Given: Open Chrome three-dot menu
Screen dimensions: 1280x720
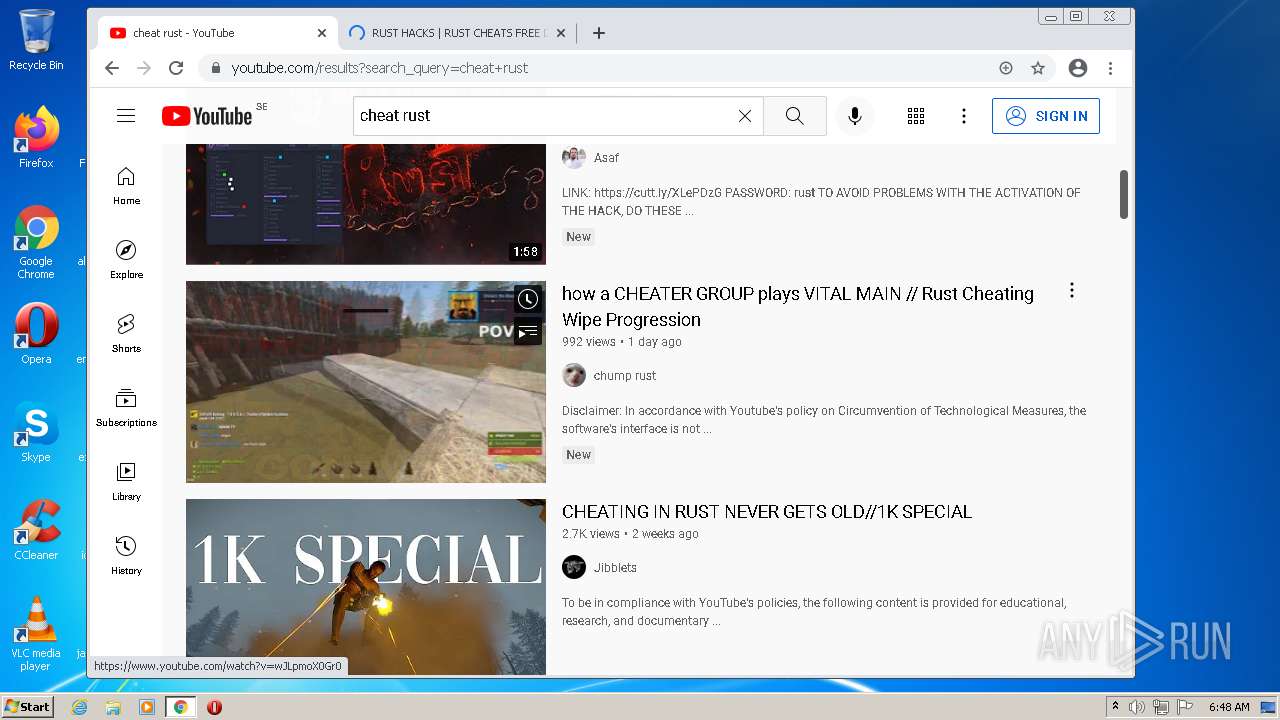Looking at the screenshot, I should pyautogui.click(x=1110, y=68).
